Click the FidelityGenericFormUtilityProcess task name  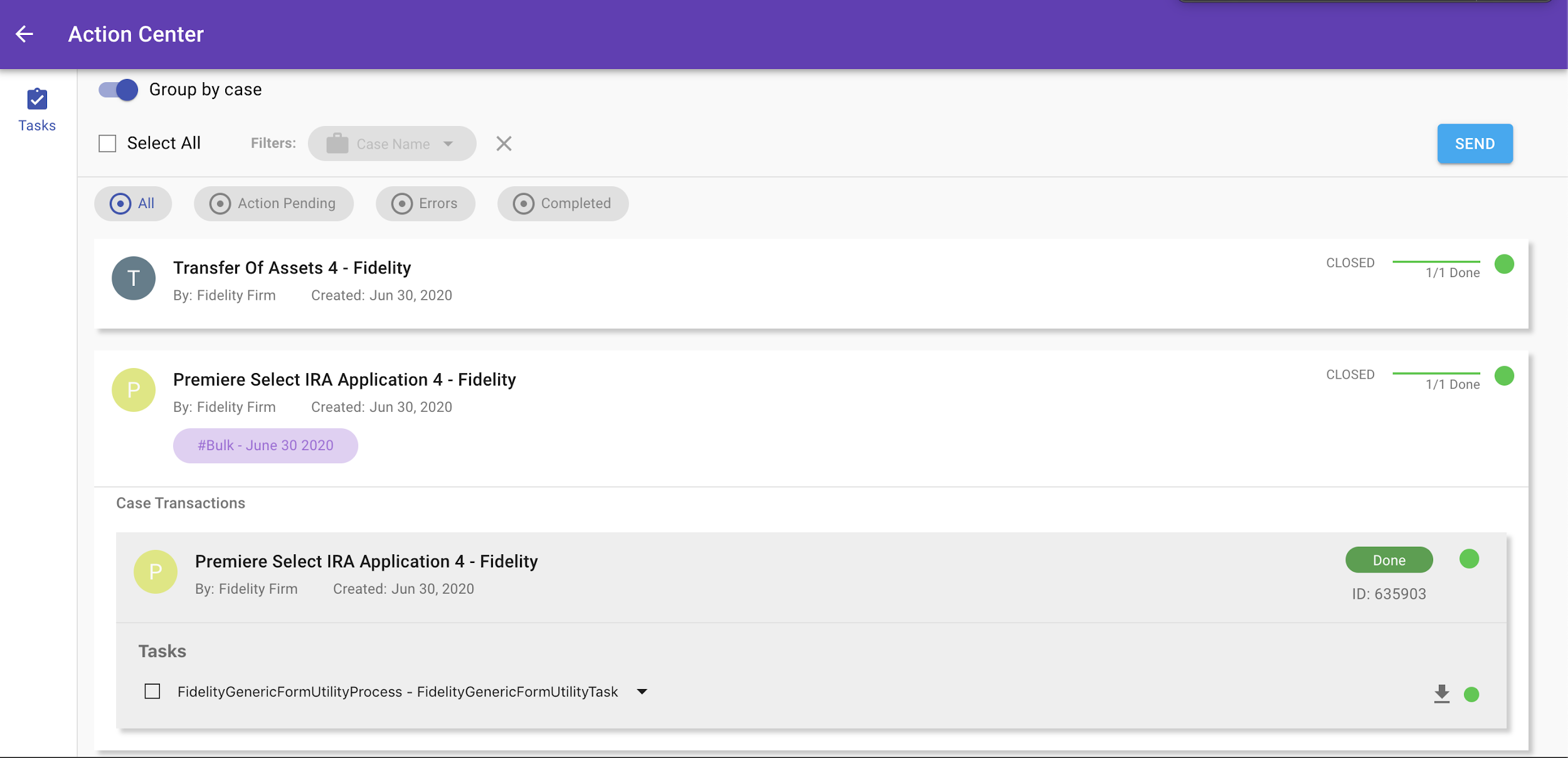pyautogui.click(x=398, y=692)
